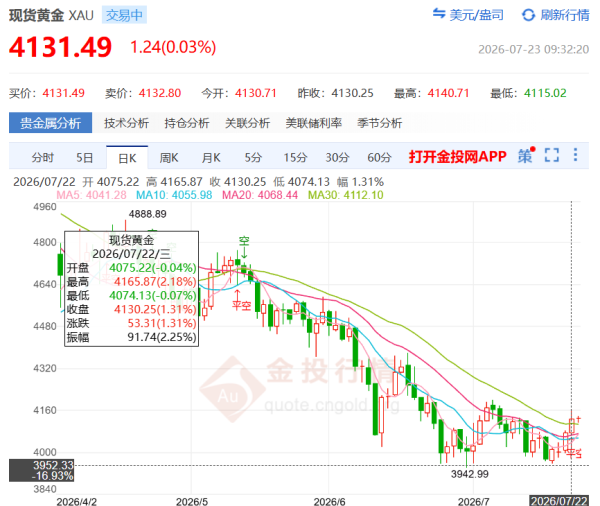Click the 3952.33 crosshair price tag
This screenshot has height=506, width=600.
point(41,470)
